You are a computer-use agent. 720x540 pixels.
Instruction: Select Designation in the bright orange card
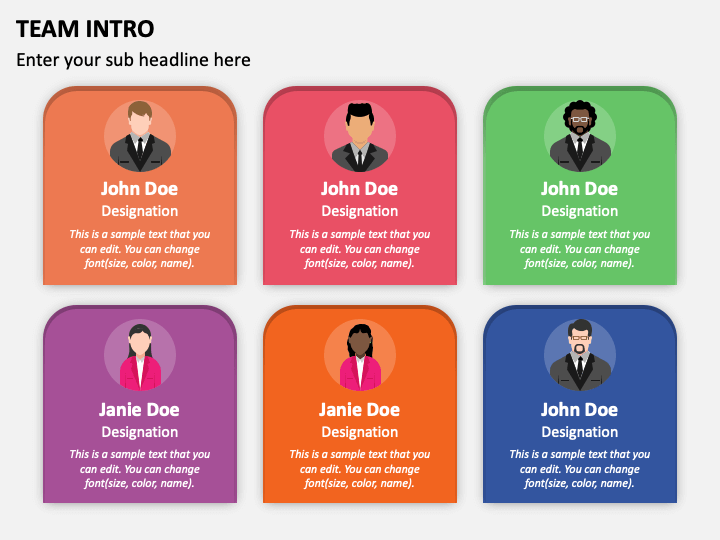(x=360, y=432)
